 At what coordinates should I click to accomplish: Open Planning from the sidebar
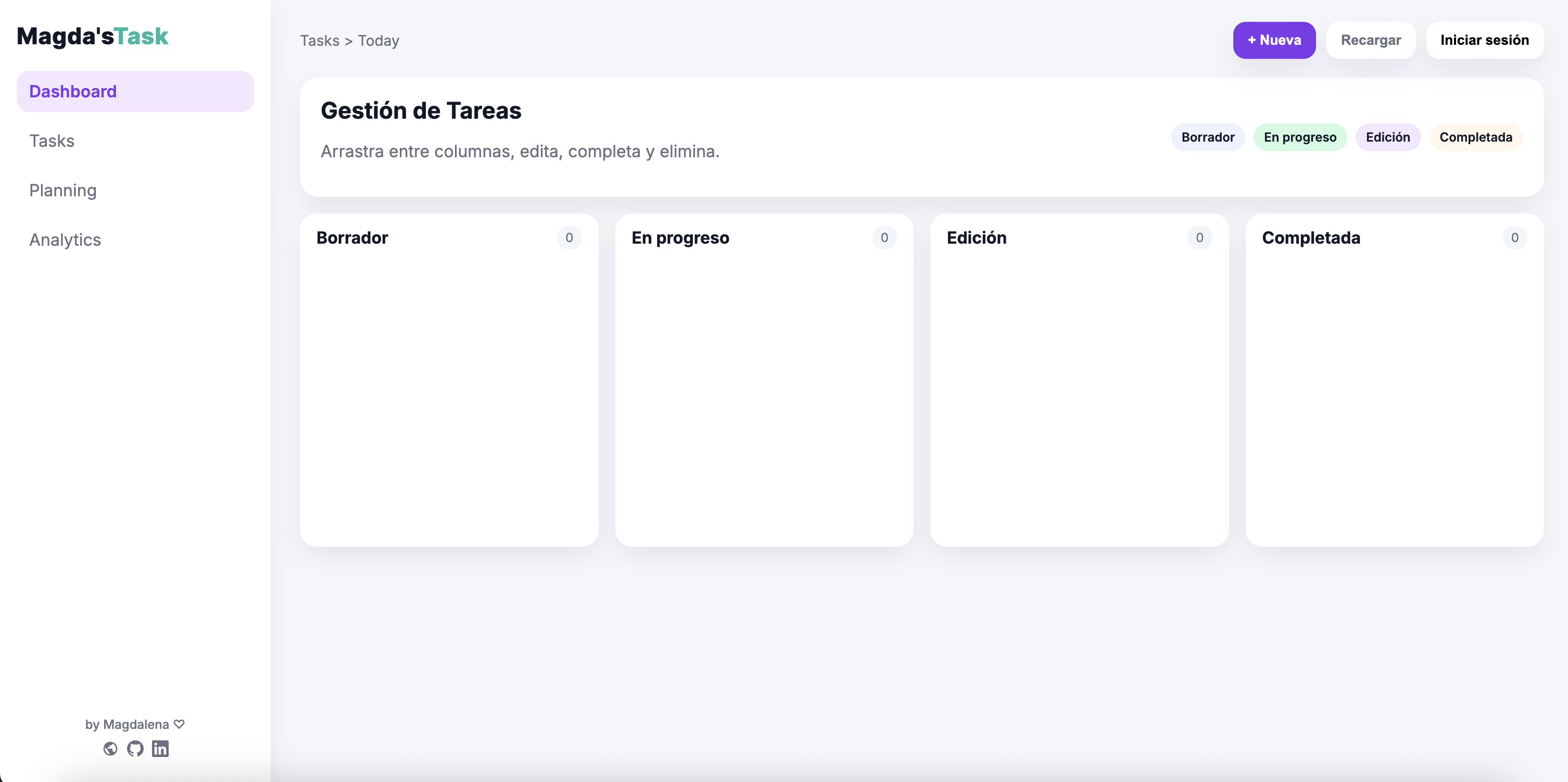[x=62, y=190]
